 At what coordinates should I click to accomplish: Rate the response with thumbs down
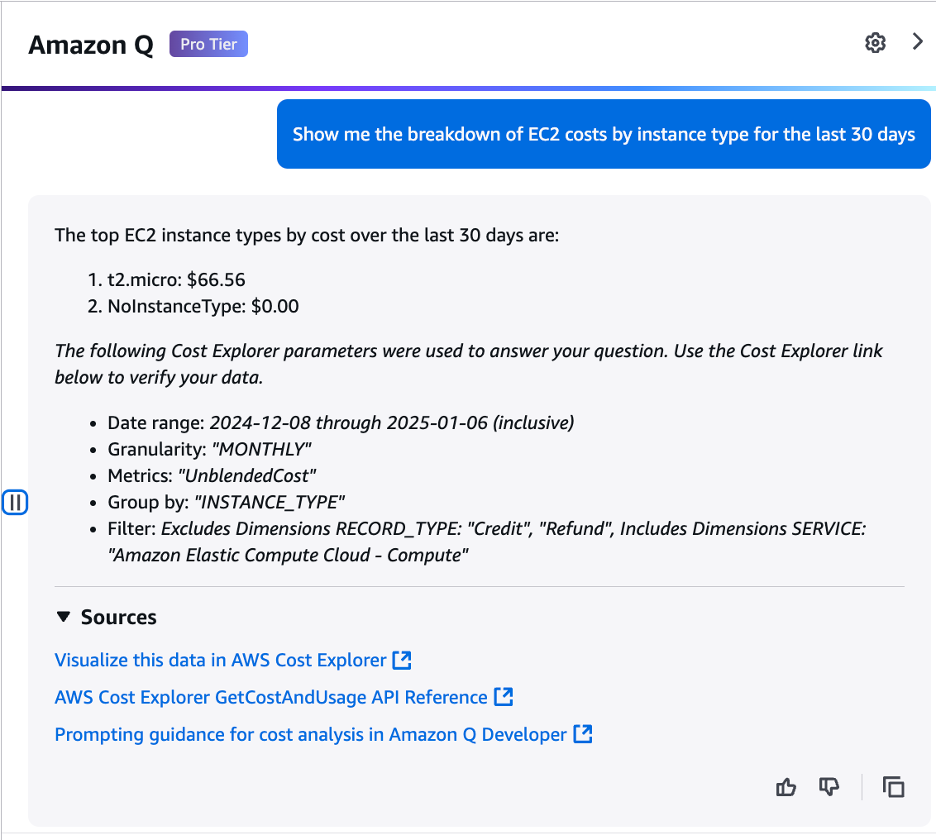click(x=829, y=787)
